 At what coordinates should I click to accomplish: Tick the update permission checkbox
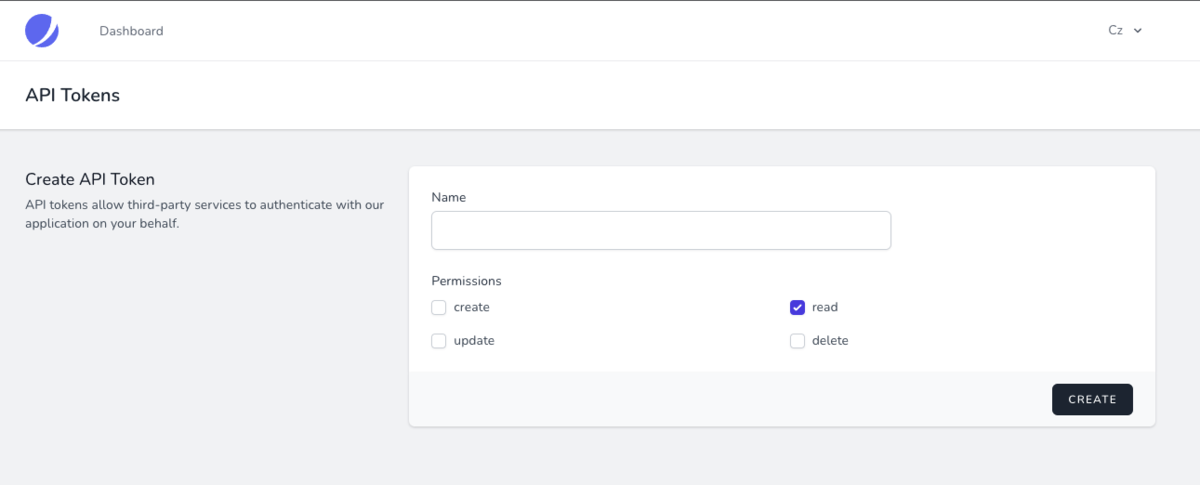click(x=439, y=341)
